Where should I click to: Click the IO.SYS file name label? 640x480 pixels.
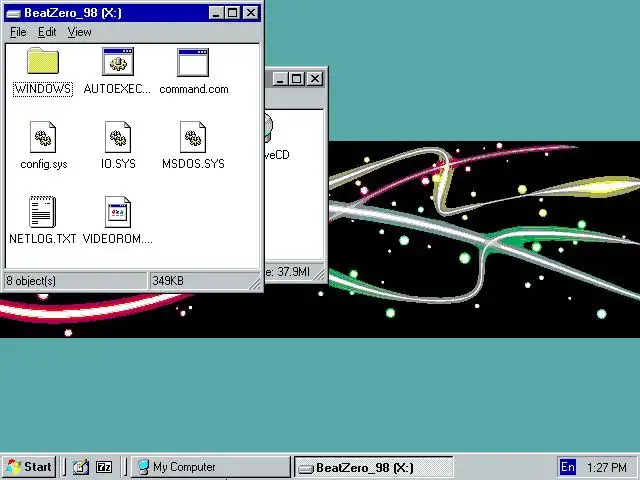[x=118, y=164]
